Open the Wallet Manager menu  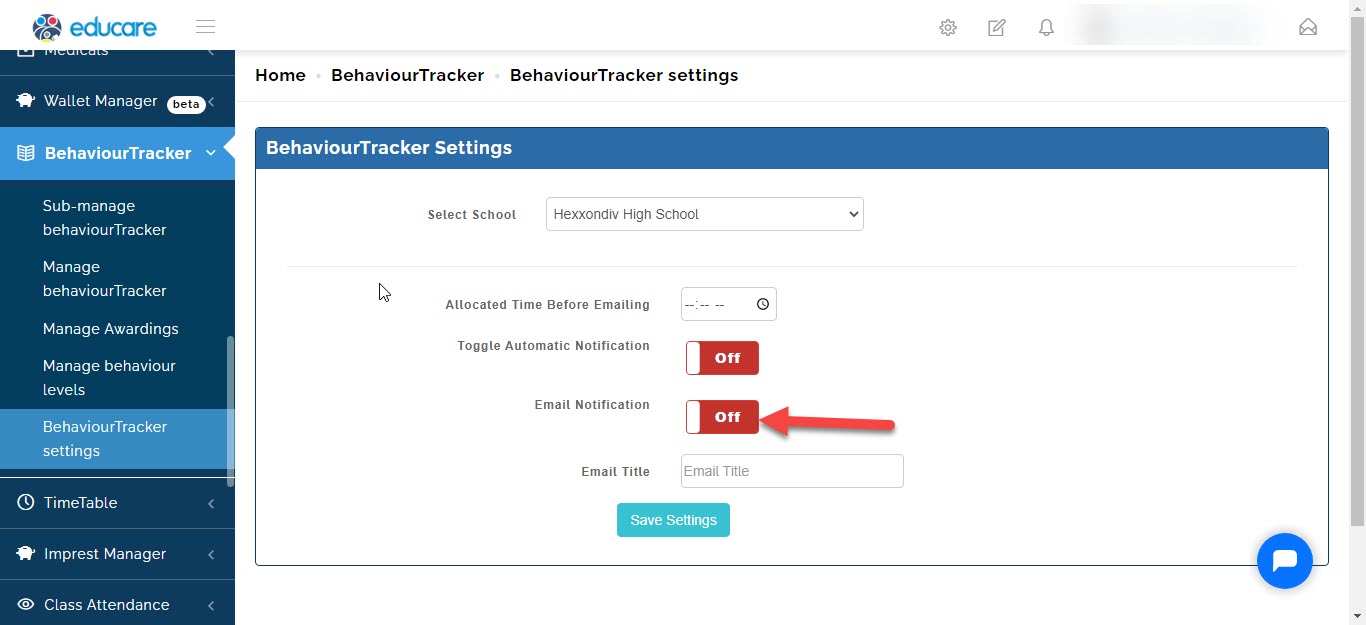[117, 102]
